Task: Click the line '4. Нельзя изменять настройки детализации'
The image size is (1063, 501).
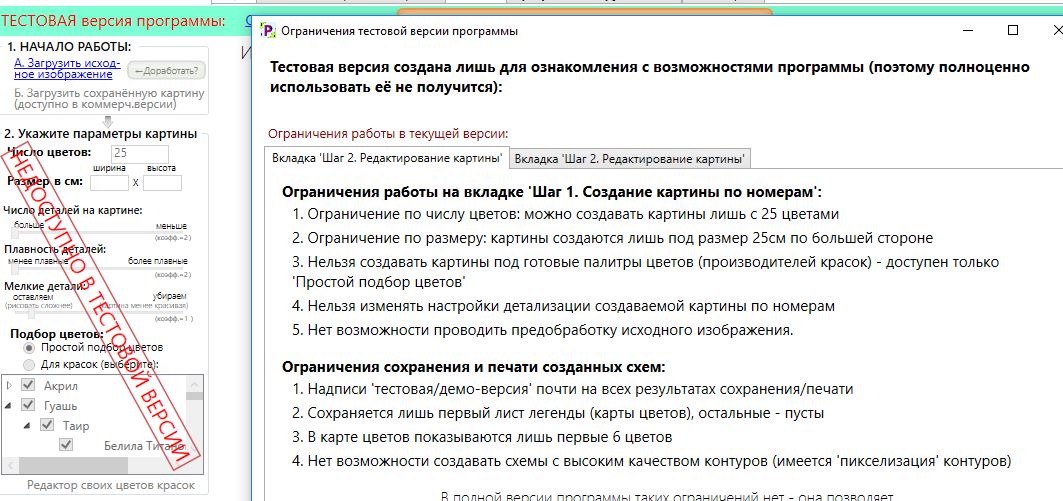Action: pyautogui.click(x=564, y=306)
